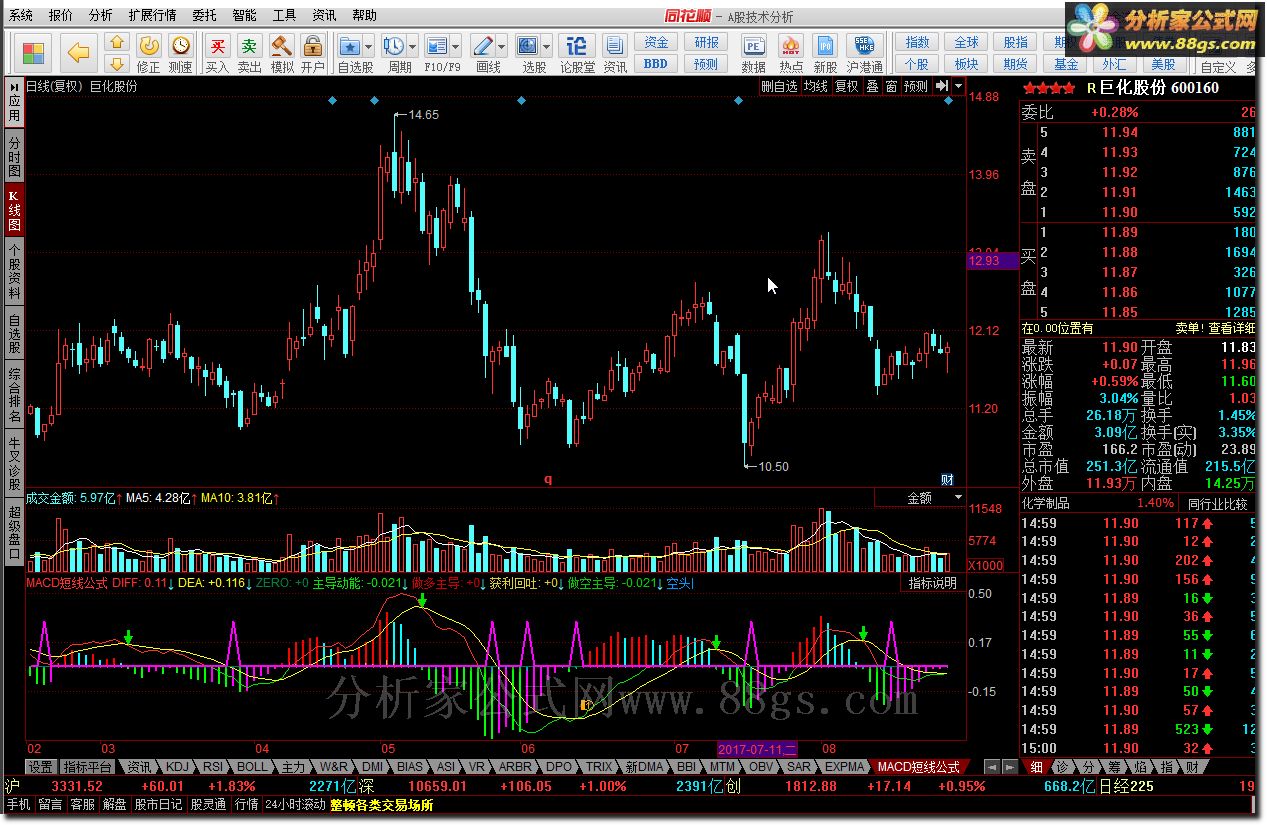Open the 金额 volume type dropdown
The height and width of the screenshot is (825, 1267).
coord(921,497)
